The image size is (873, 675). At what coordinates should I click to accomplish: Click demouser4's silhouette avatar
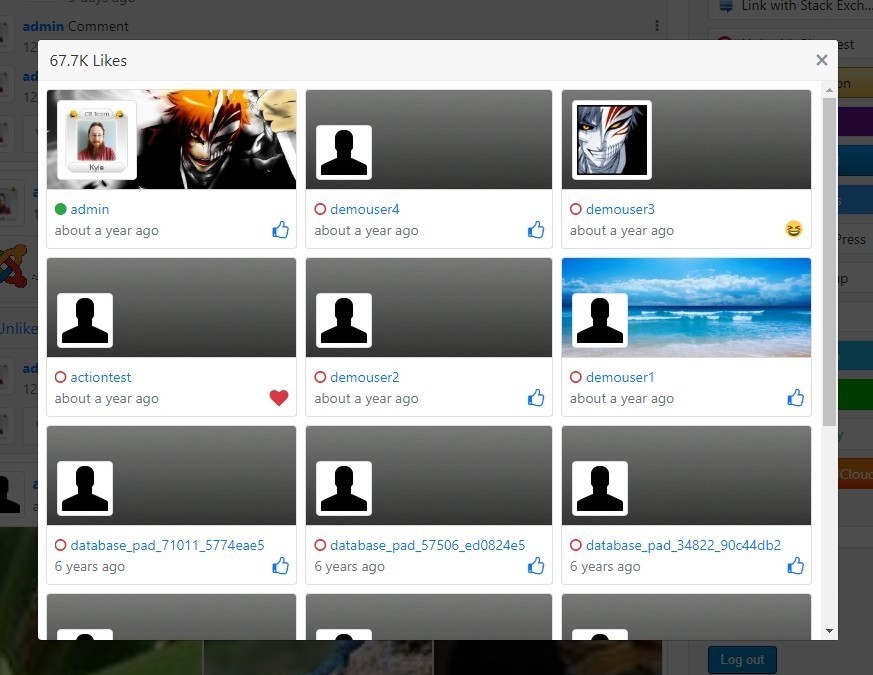tap(344, 152)
